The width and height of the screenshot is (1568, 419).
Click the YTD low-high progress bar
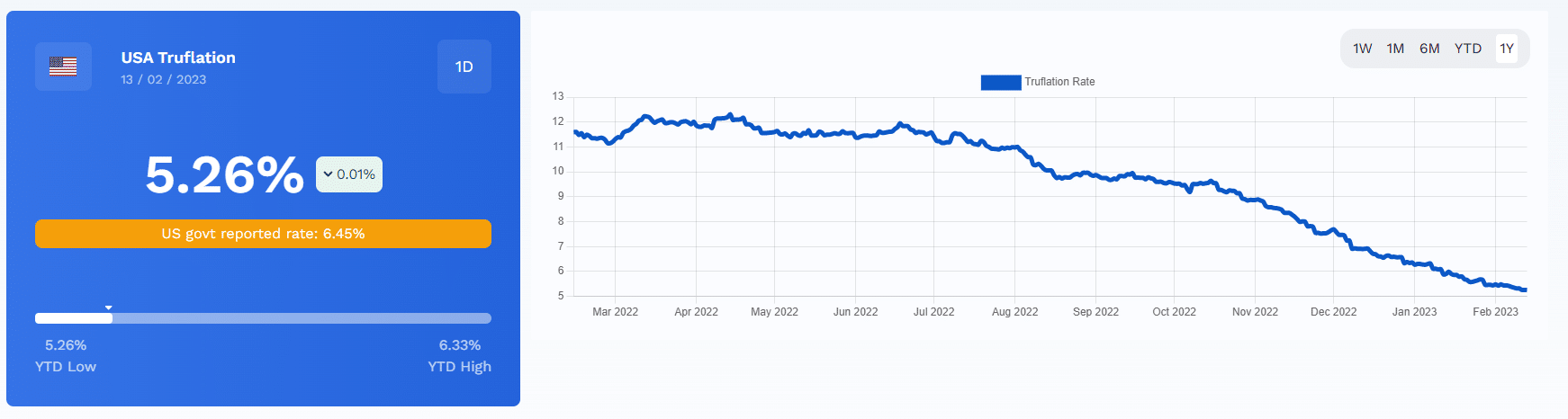tap(263, 318)
